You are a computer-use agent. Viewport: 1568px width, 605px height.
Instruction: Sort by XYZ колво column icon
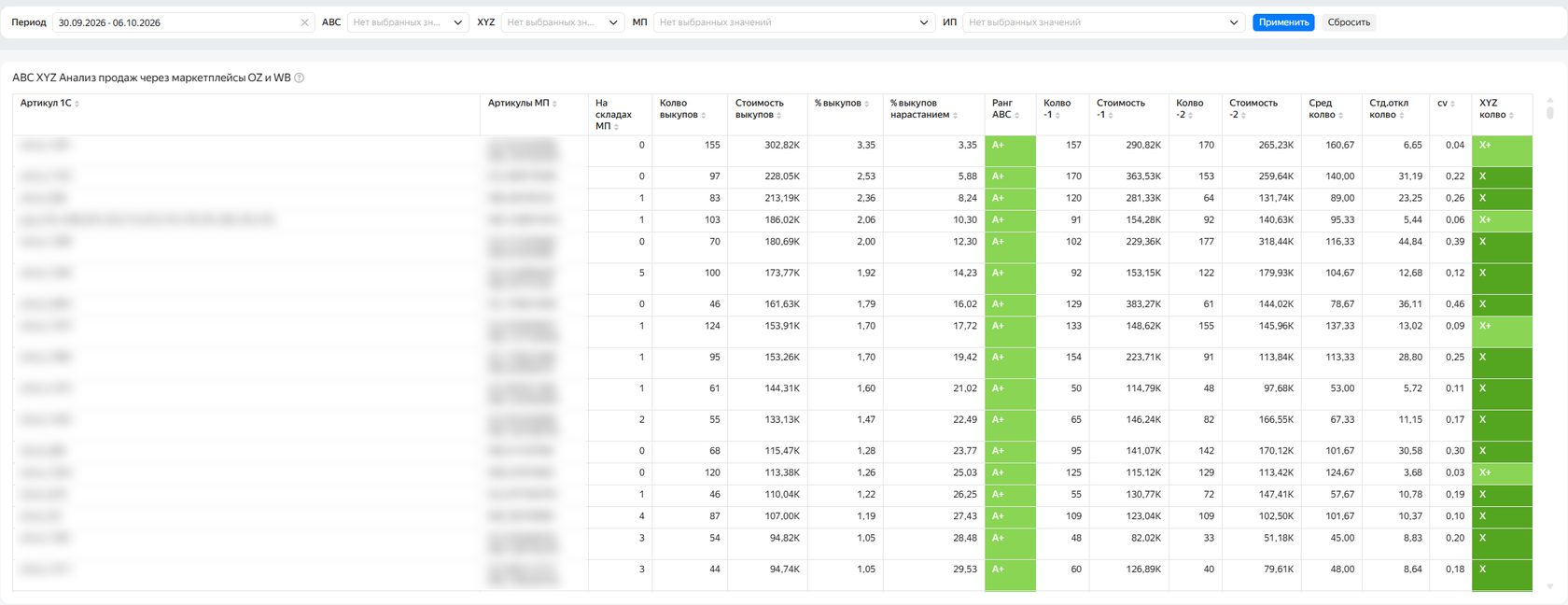(1511, 116)
